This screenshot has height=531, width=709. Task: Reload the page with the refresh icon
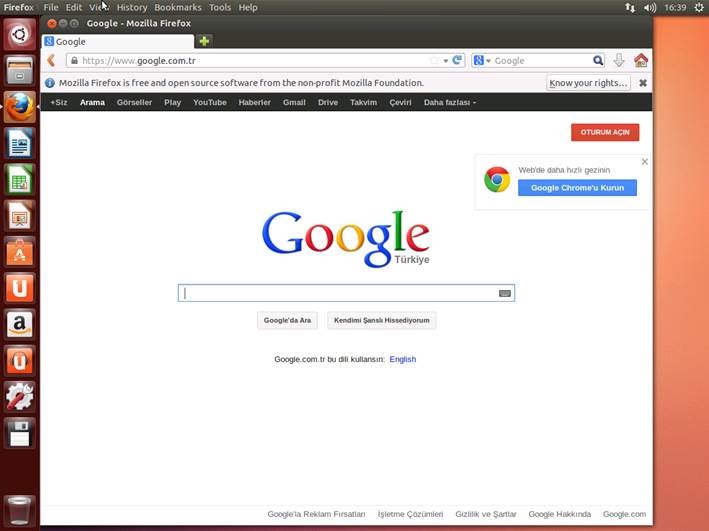point(457,60)
